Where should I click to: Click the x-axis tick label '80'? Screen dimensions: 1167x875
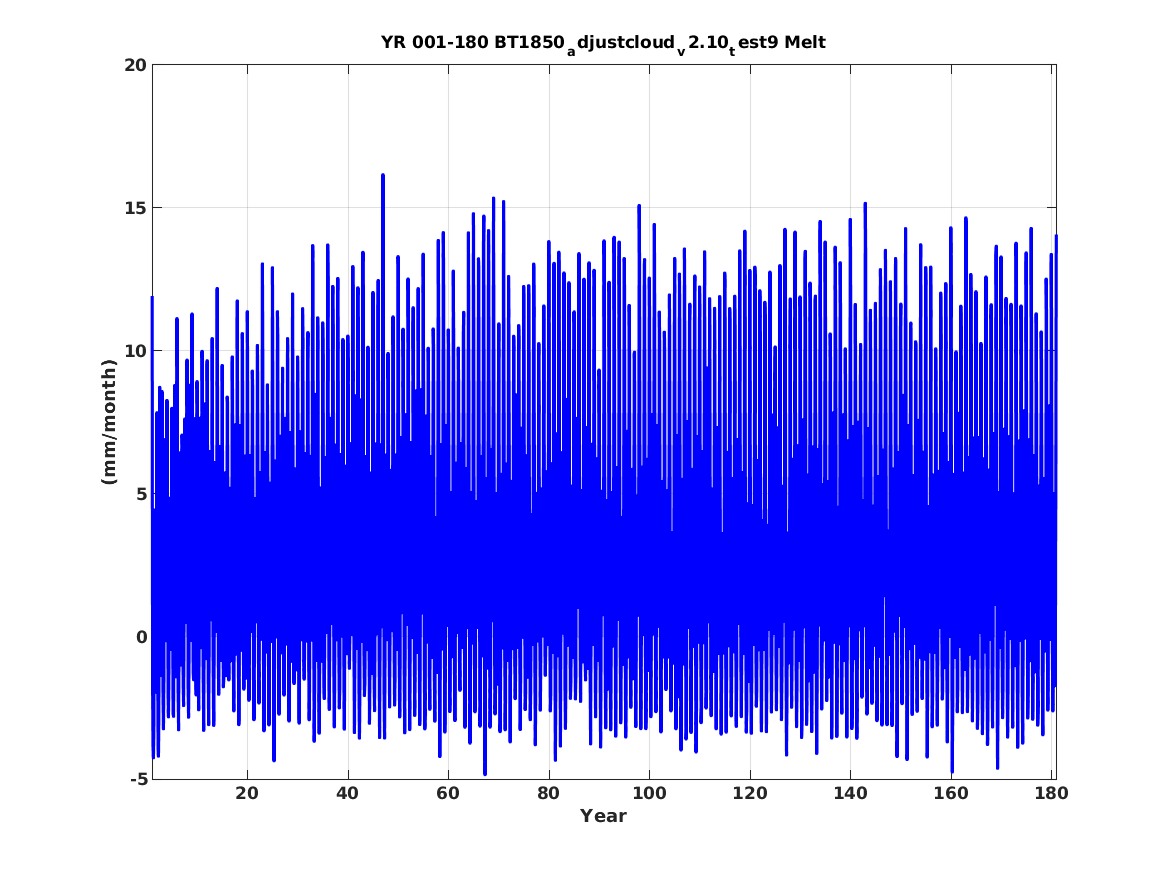click(549, 793)
